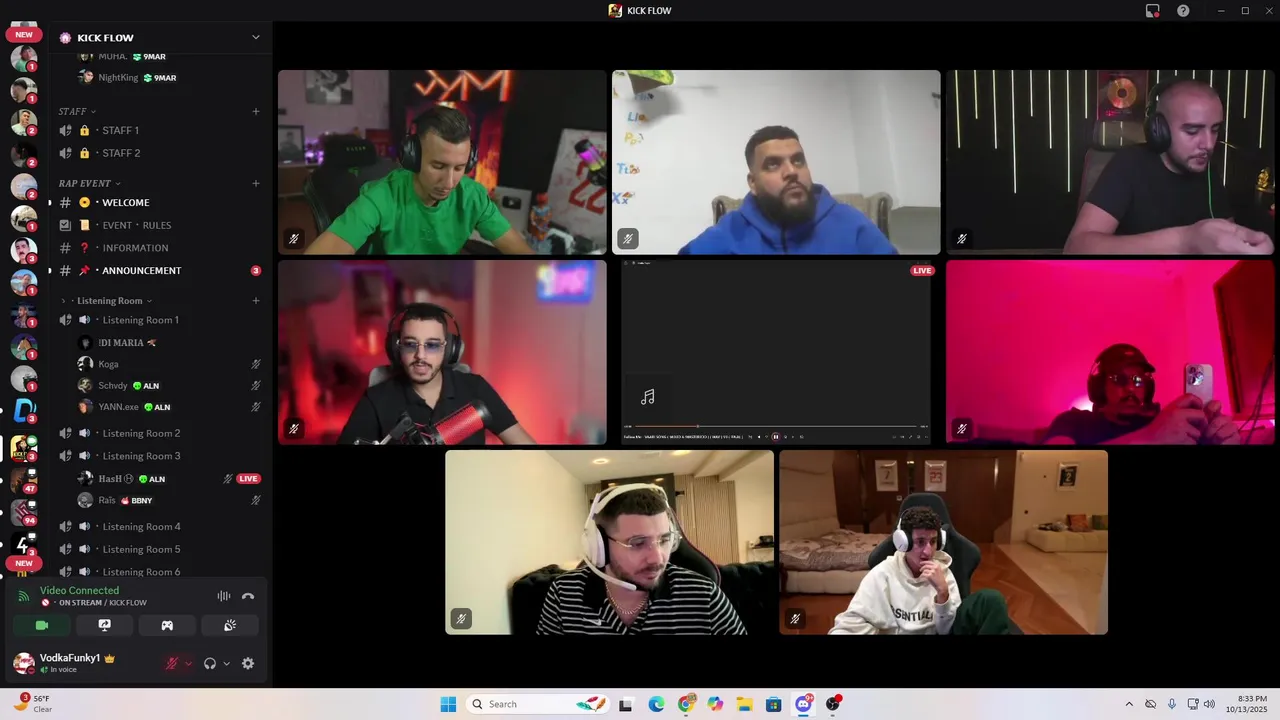This screenshot has width=1280, height=720.
Task: Create channel in Listening Room category
Action: point(256,300)
